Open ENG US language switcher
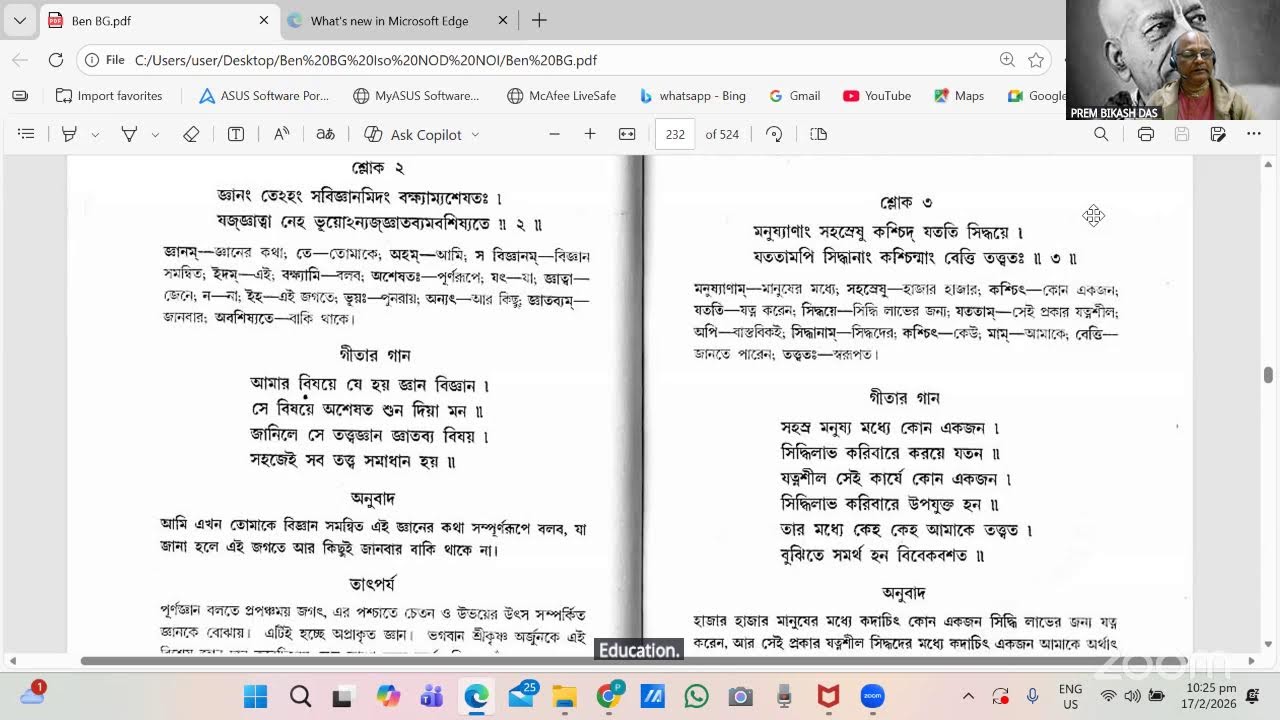1280x720 pixels. point(1070,696)
